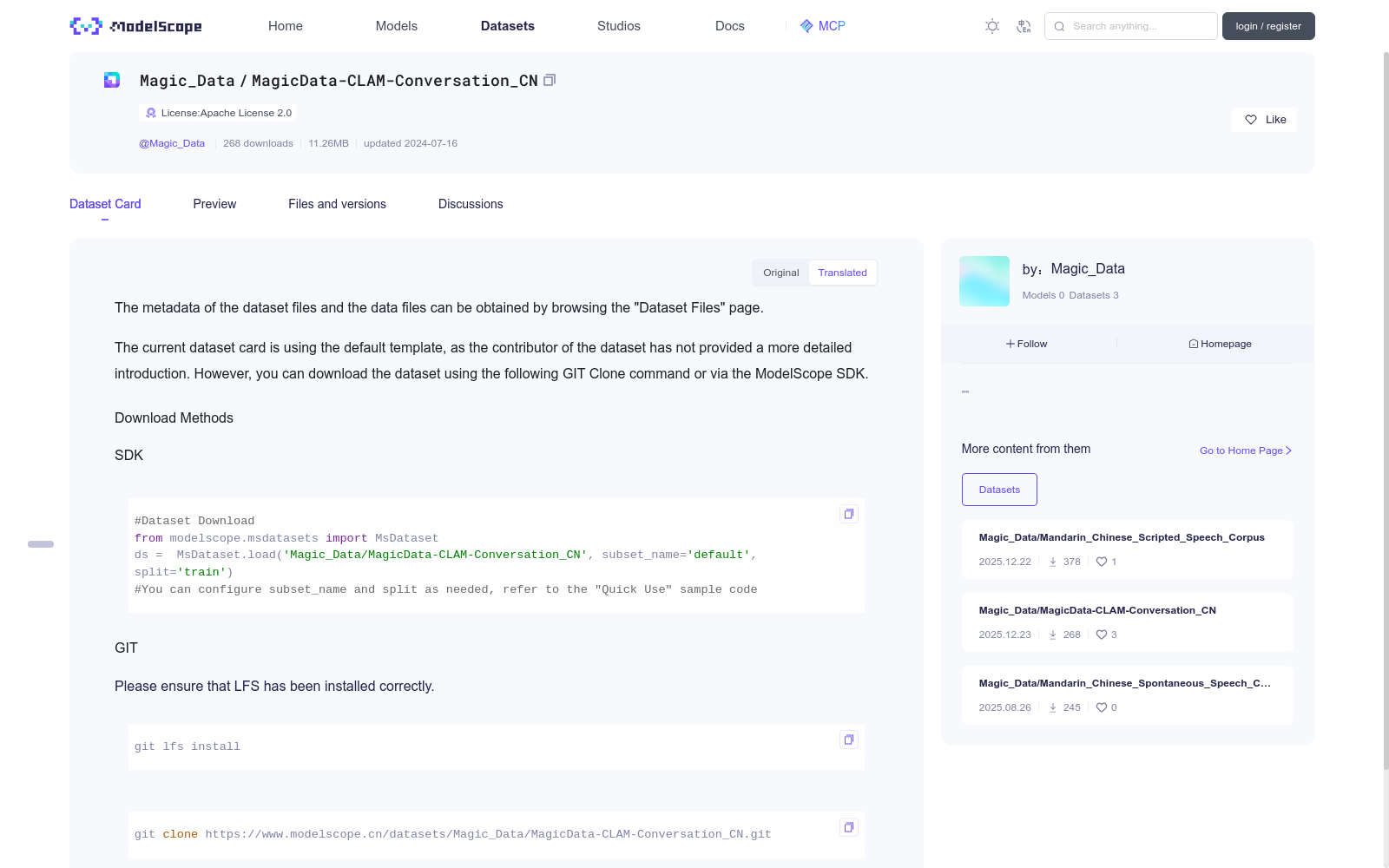Screen dimensions: 1389x868
Task: Click the "updated 2024-07-16" text
Action: click(x=411, y=143)
